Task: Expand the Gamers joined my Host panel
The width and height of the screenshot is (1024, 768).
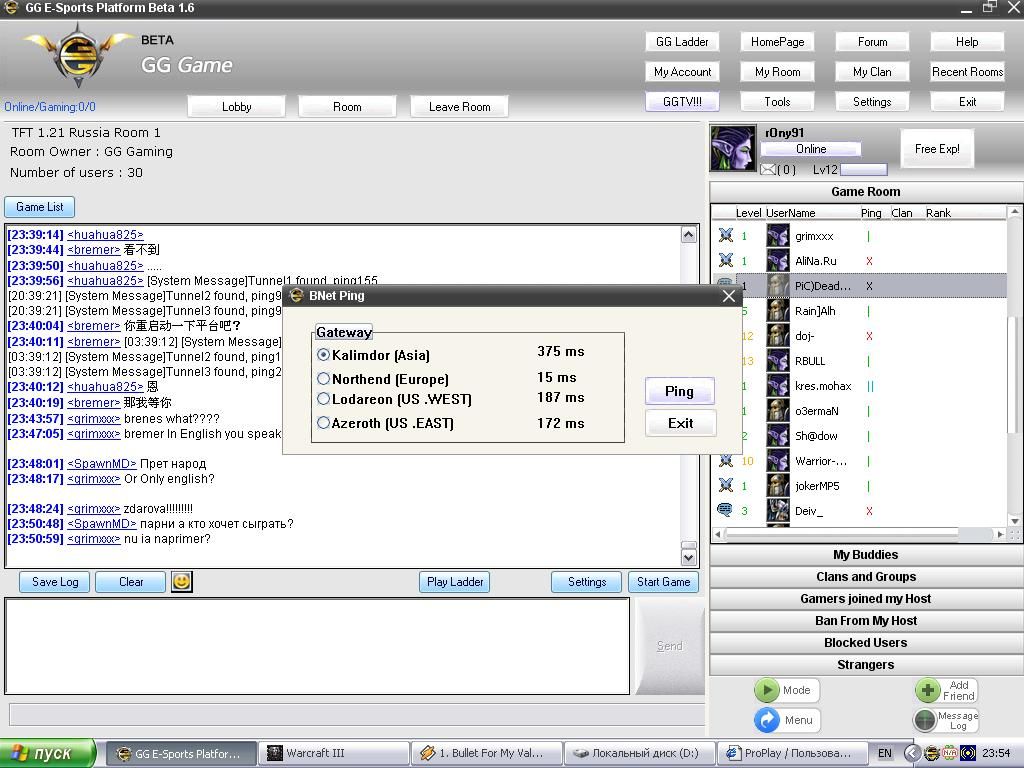Action: 866,599
